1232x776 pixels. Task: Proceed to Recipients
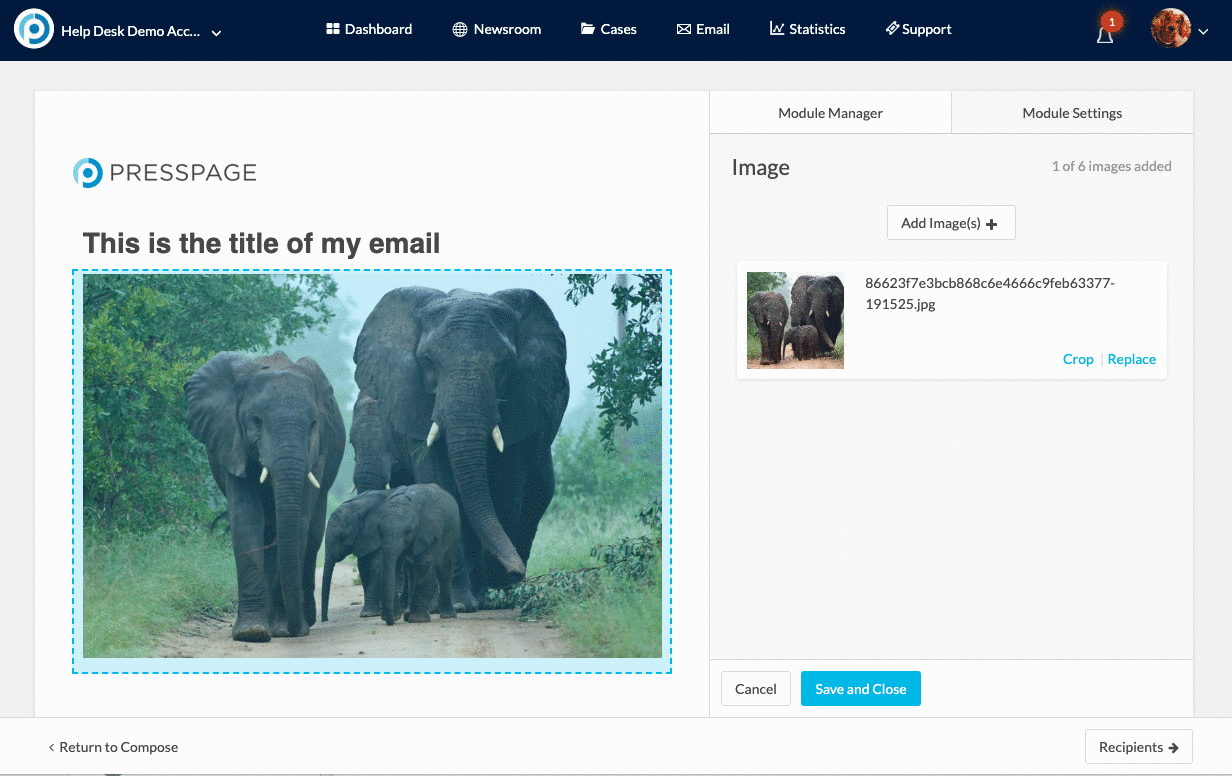(x=1139, y=747)
